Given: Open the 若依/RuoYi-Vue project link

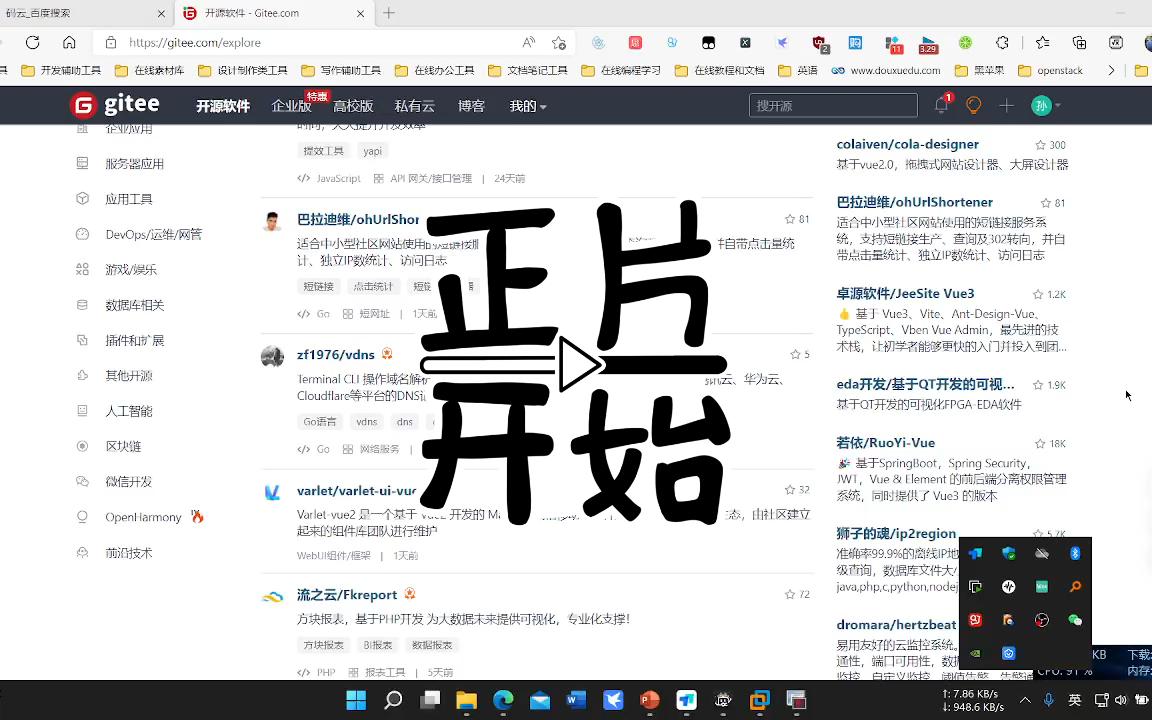Looking at the screenshot, I should point(885,442).
